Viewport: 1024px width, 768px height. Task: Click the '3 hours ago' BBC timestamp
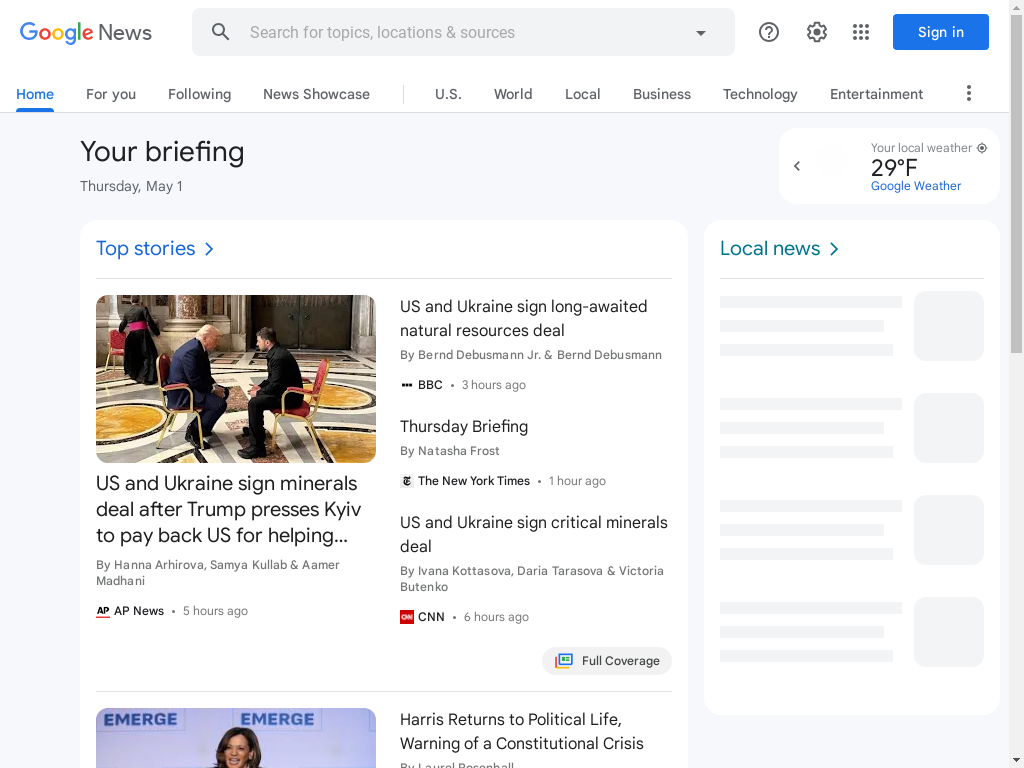coord(494,385)
